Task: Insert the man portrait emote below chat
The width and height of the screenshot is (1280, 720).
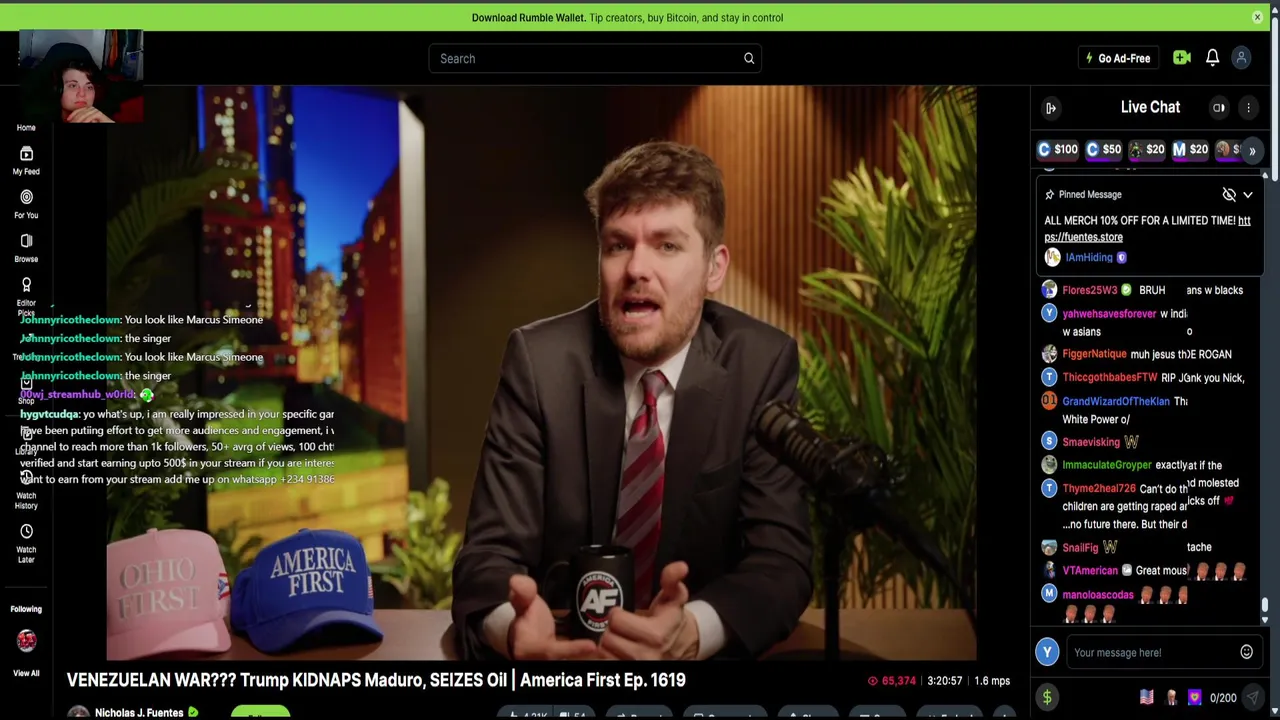Action: pos(1171,697)
